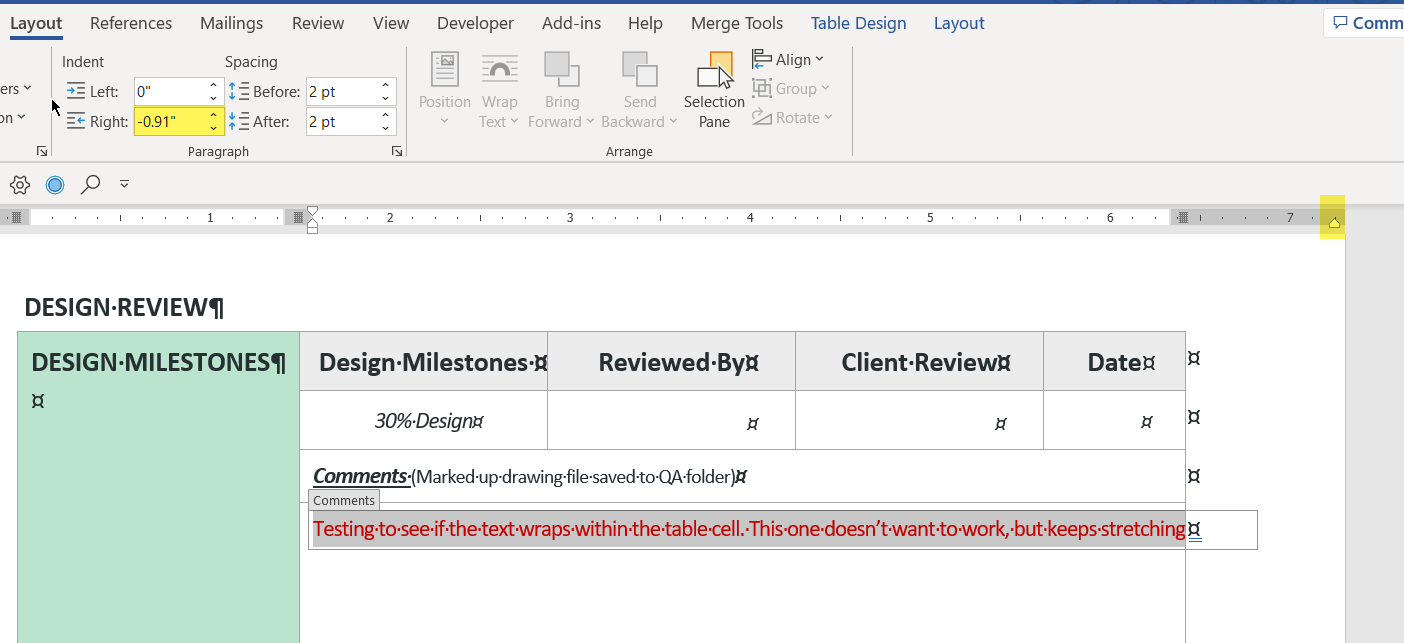Open the View tab
Image resolution: width=1404 pixels, height=643 pixels.
[390, 23]
